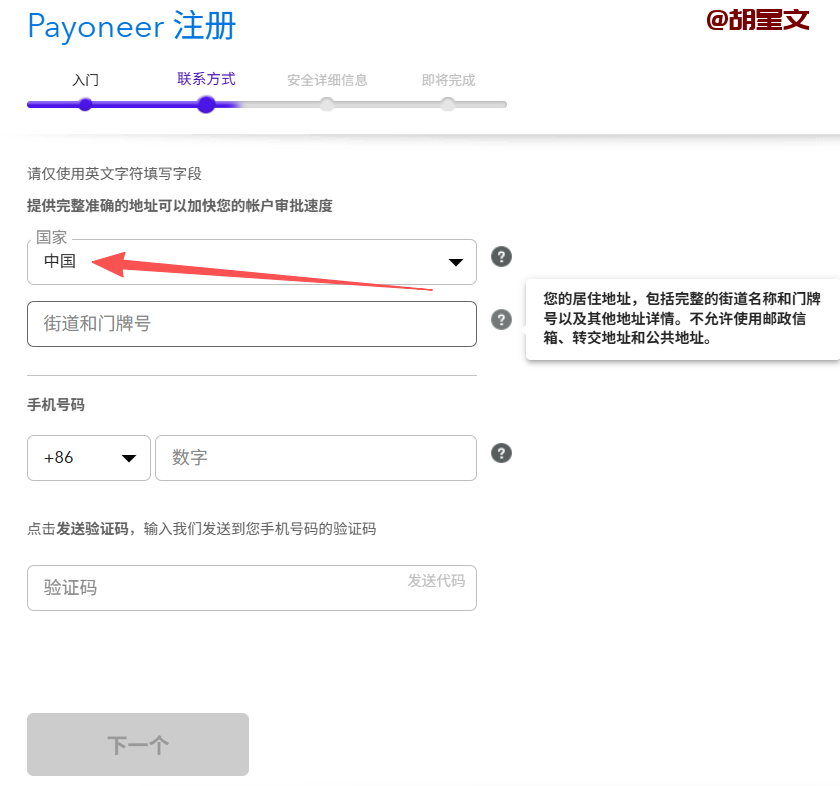Select the 联系方式 step label
This screenshot has height=786, width=840.
(206, 79)
